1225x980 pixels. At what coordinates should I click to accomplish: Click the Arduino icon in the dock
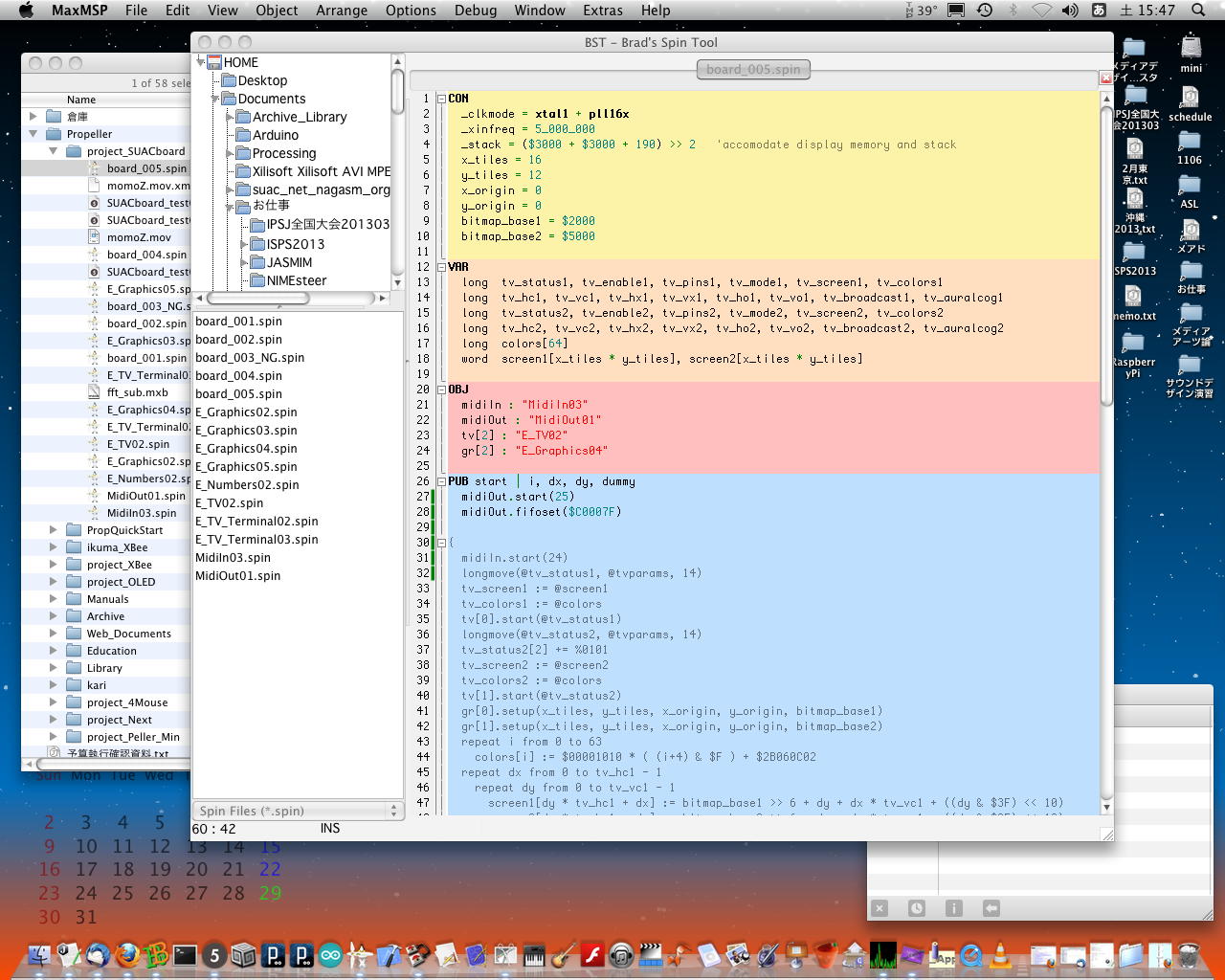pos(331,955)
